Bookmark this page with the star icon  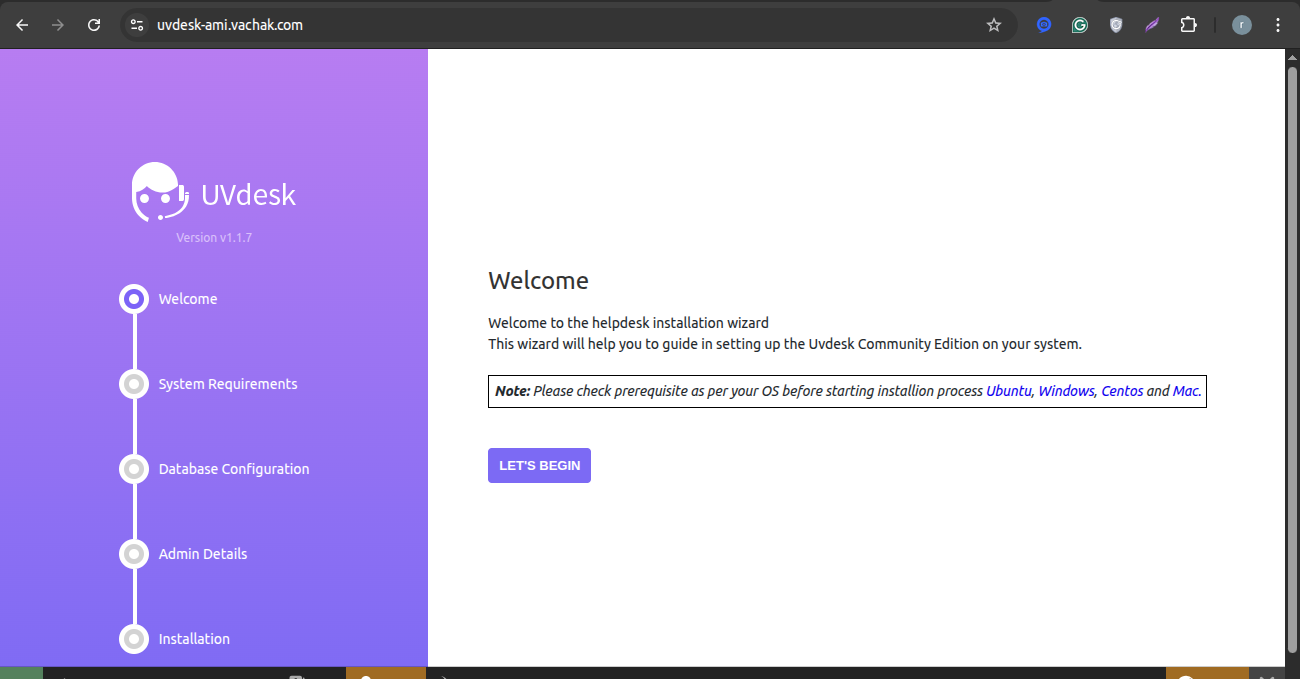994,25
